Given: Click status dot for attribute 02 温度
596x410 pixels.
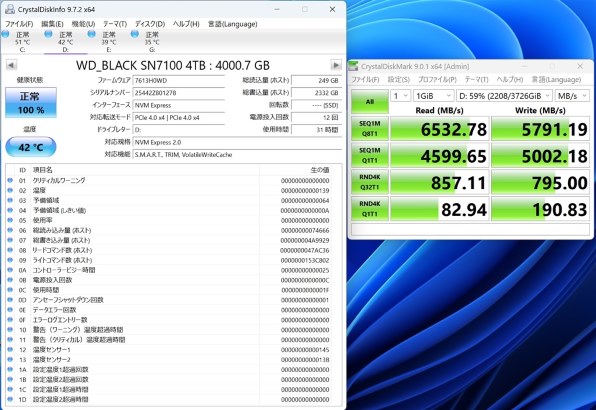Looking at the screenshot, I should (10, 190).
